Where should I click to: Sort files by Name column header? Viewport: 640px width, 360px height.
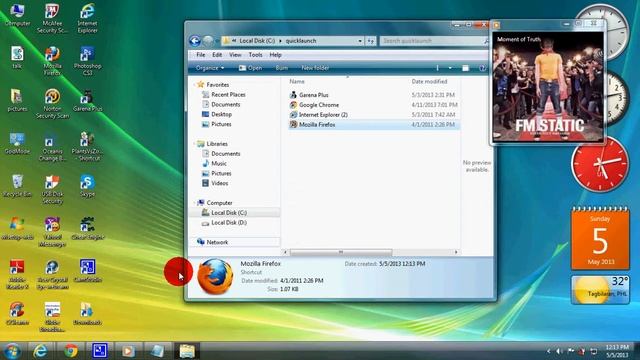point(297,82)
